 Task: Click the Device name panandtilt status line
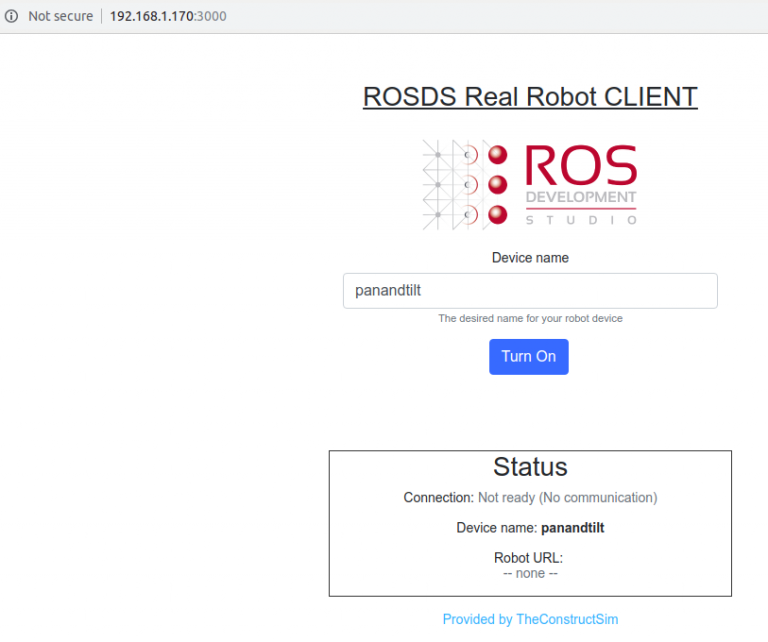[x=530, y=528]
